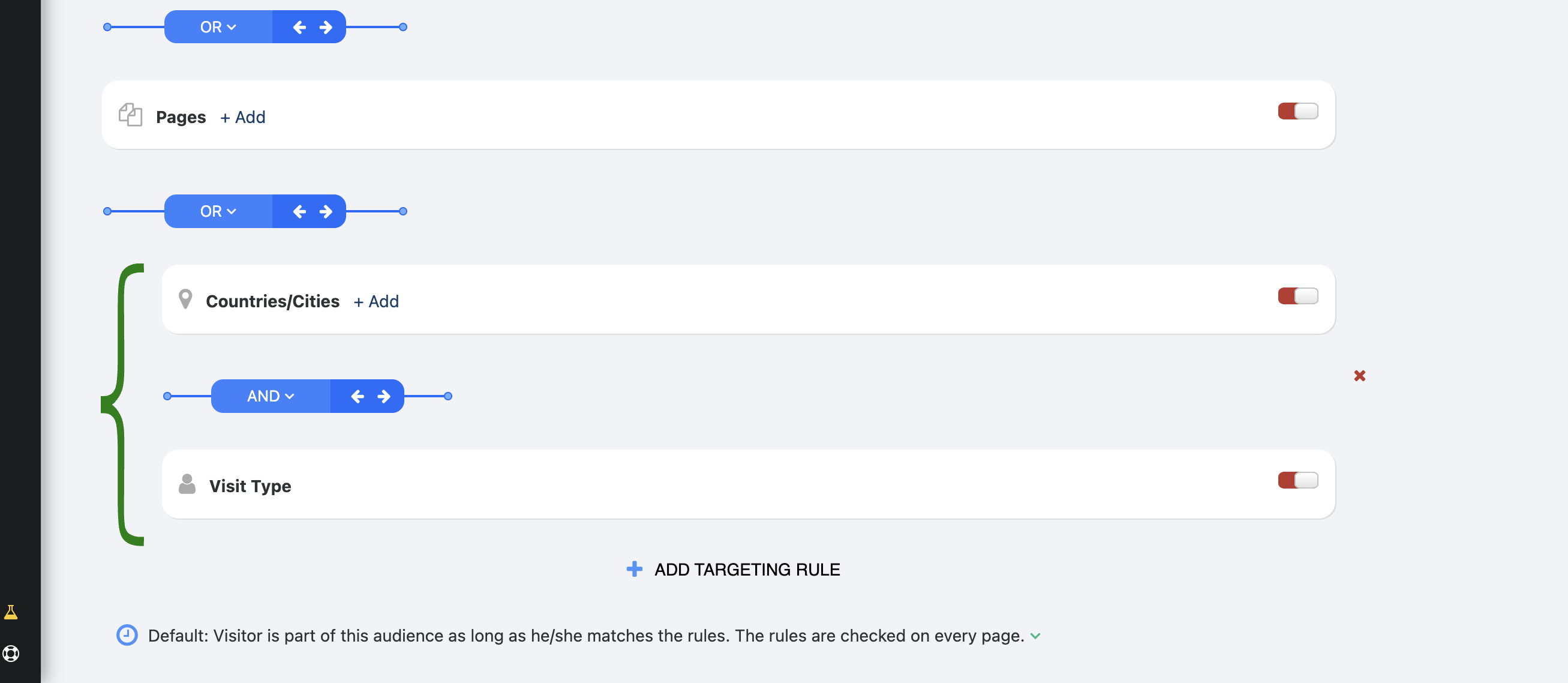
Task: Open the help lifebuoy icon in sidebar
Action: coord(11,654)
